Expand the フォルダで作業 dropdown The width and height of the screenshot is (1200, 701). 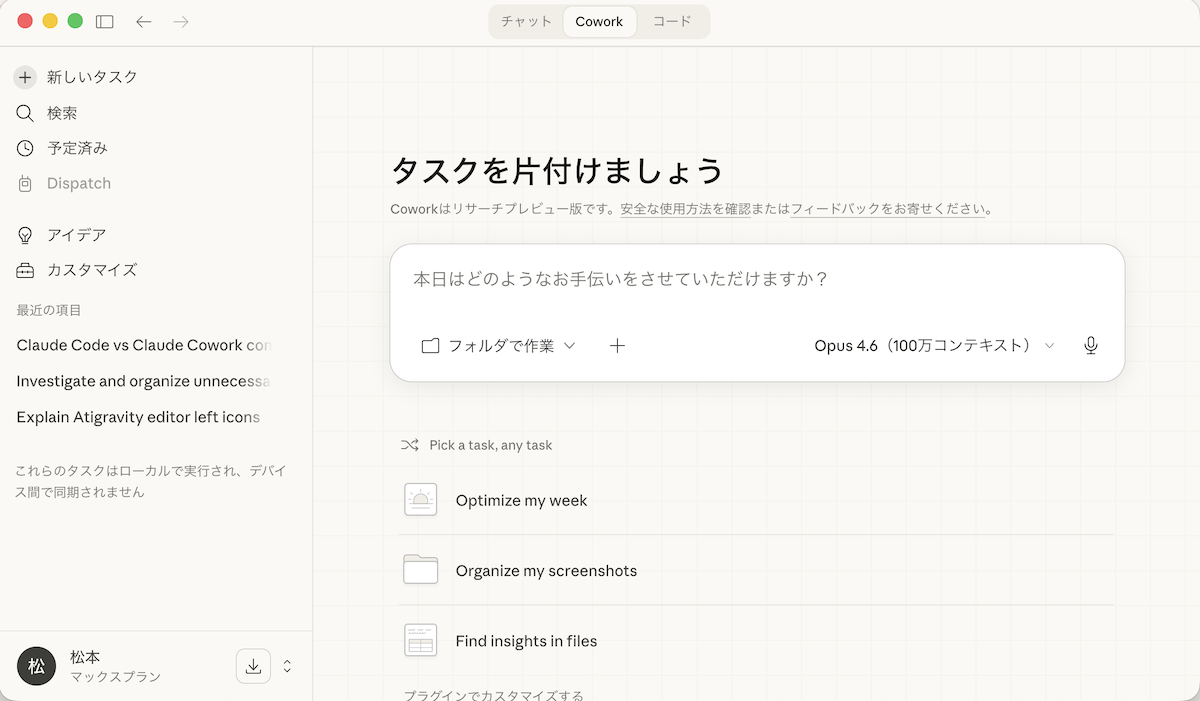[x=498, y=346]
